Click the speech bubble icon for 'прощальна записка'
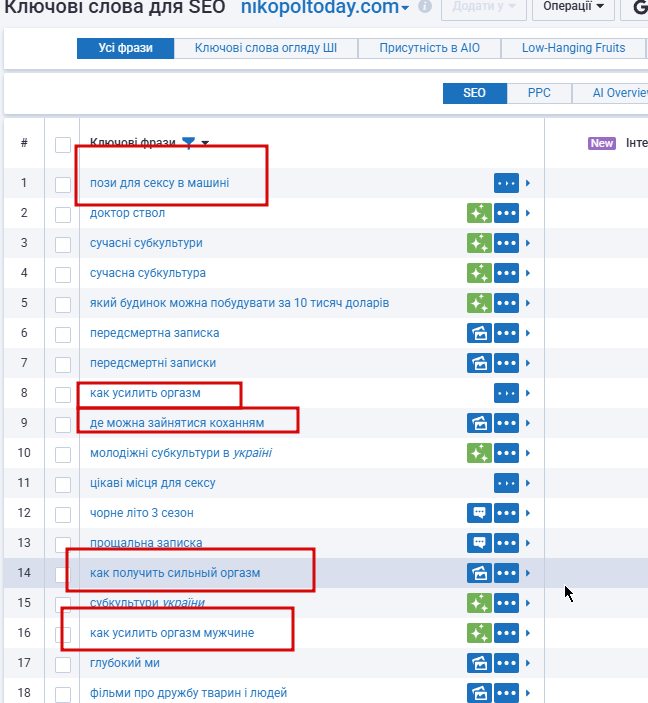 [x=479, y=543]
